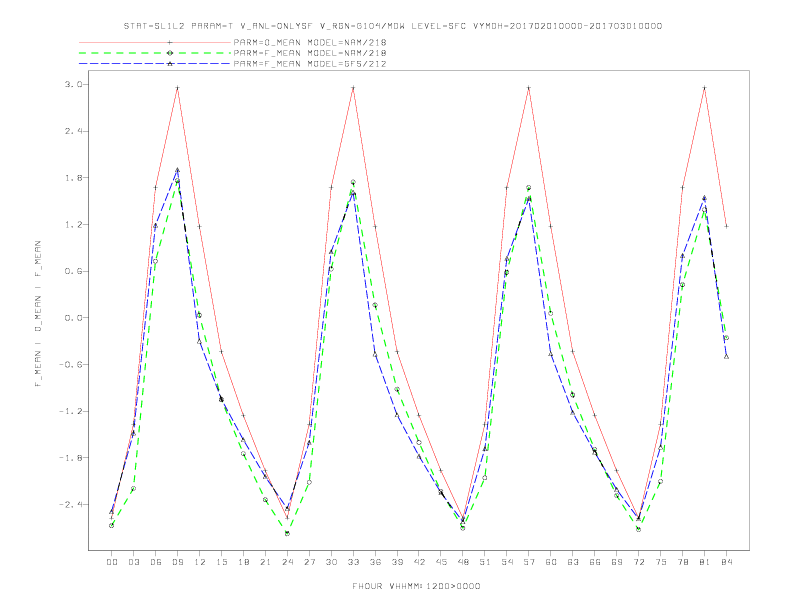Click the 60 forecast hour tick label
This screenshot has width=792, height=612.
551,562
